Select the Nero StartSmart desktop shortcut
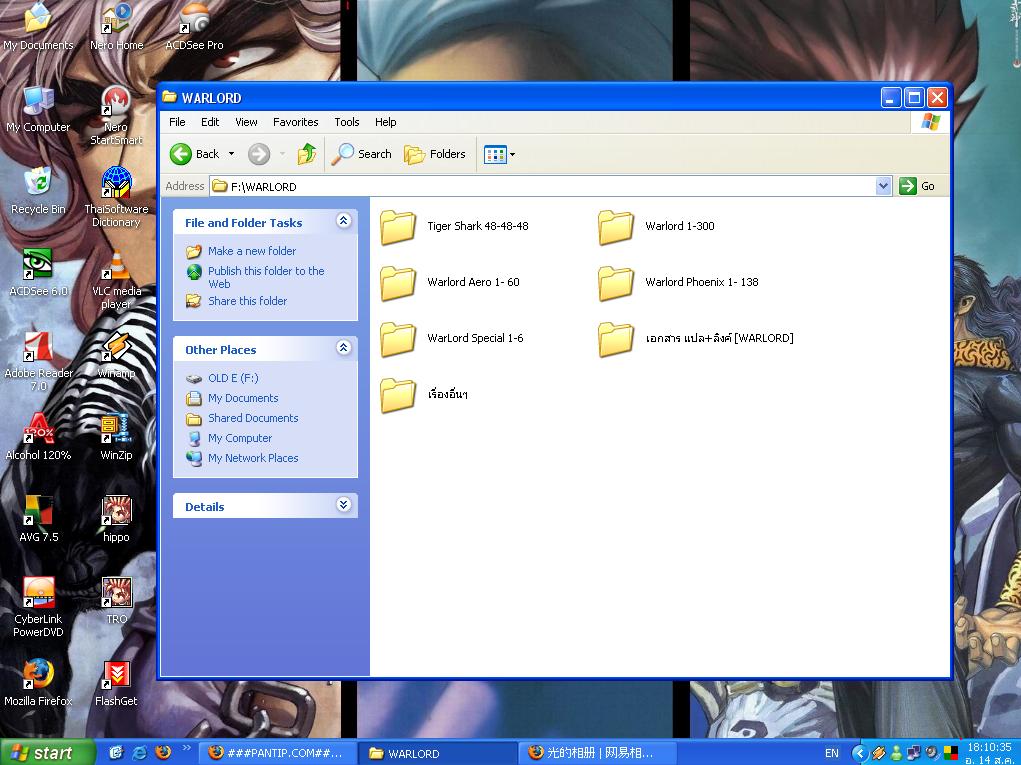The width and height of the screenshot is (1021, 765). pos(116,116)
